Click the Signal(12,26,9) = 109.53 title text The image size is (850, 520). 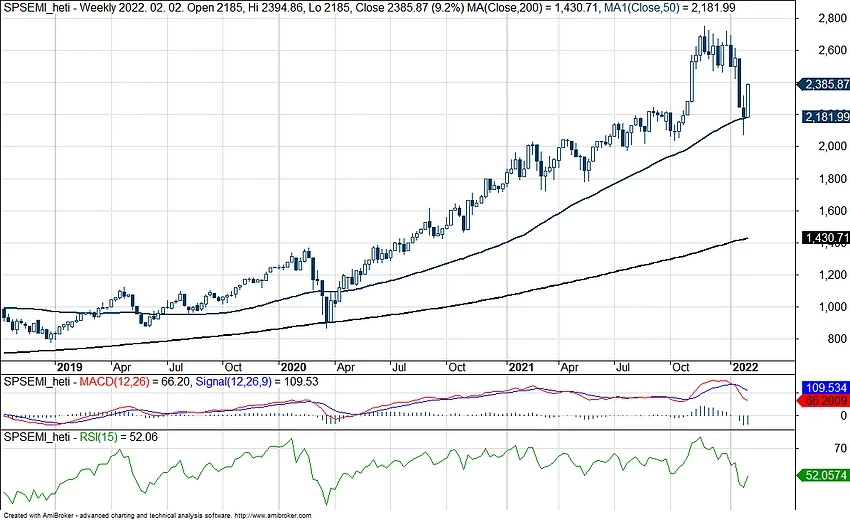pyautogui.click(x=257, y=382)
